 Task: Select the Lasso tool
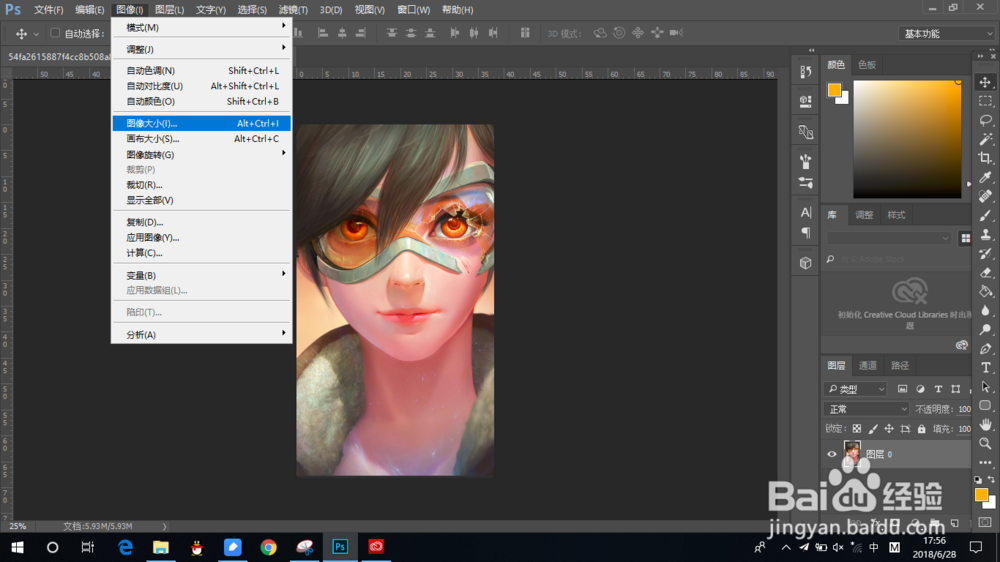[x=985, y=120]
